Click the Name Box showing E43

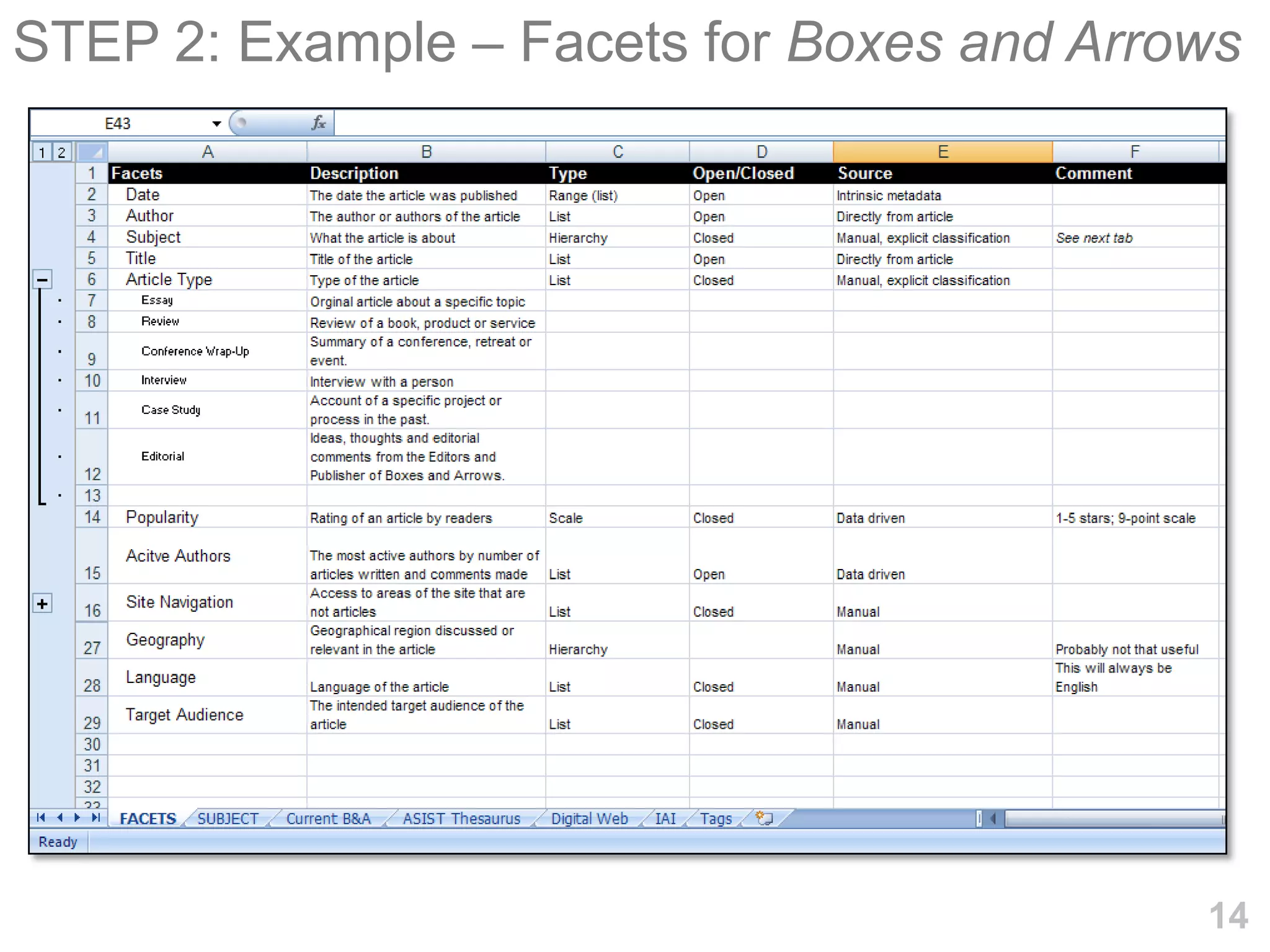click(118, 123)
